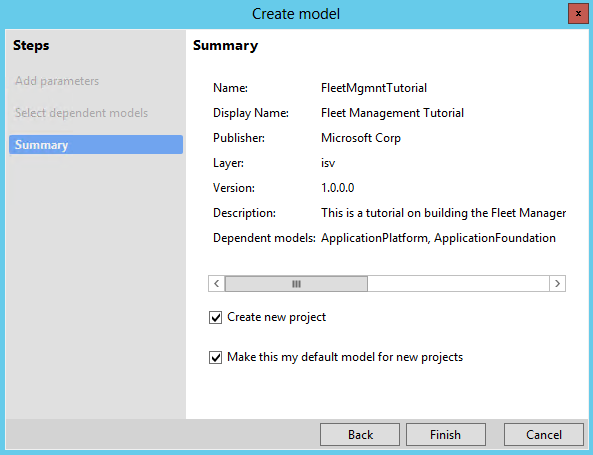Click the horizontal scrollbar thumb
Screen dimensions: 593x455
pyautogui.click(x=296, y=284)
